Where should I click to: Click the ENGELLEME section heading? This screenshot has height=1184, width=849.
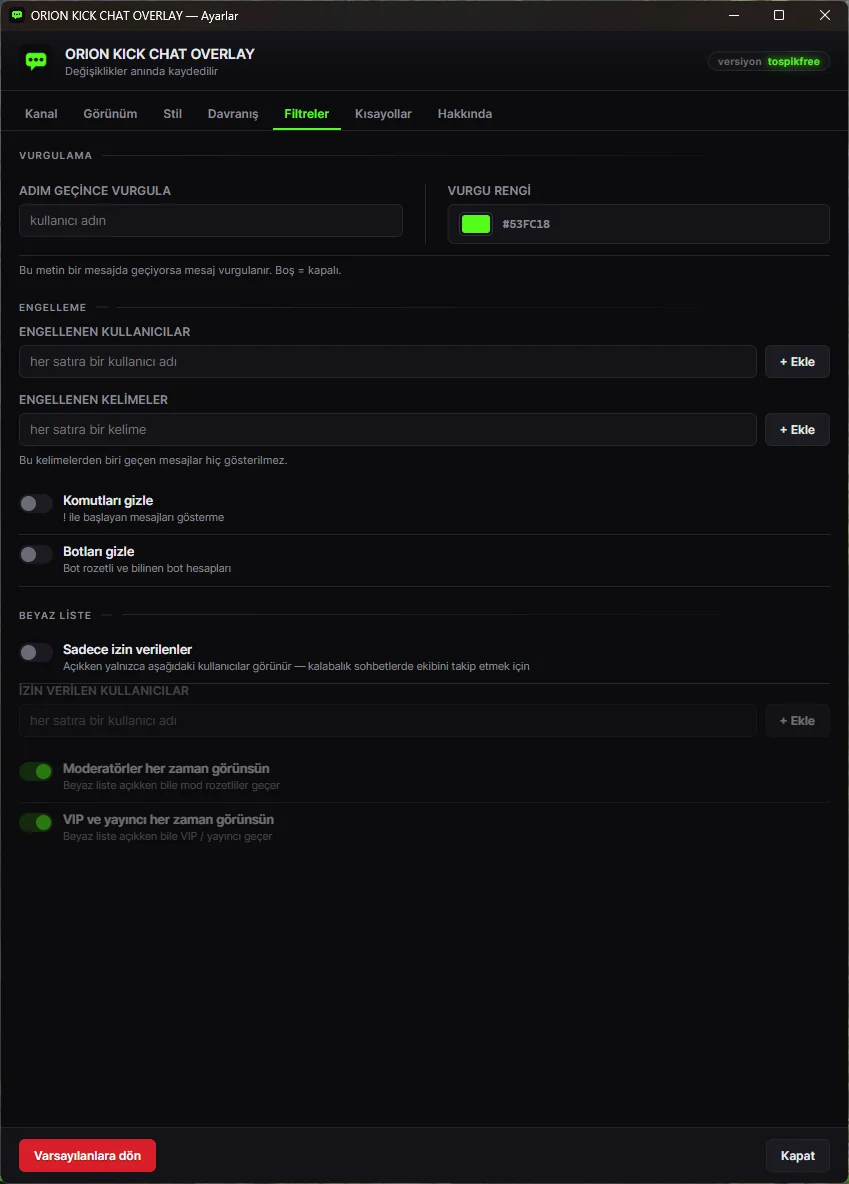click(53, 307)
